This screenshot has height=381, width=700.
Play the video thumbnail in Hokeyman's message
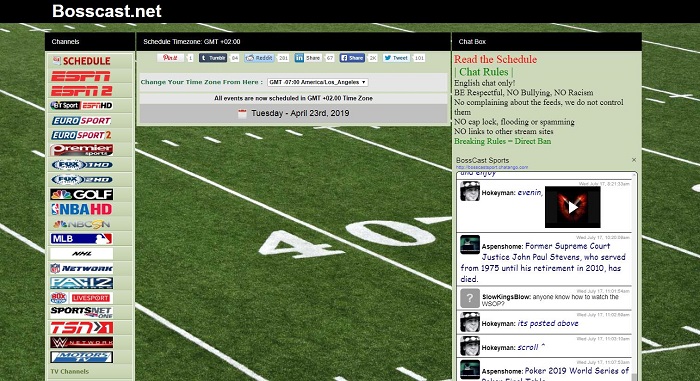tap(573, 207)
